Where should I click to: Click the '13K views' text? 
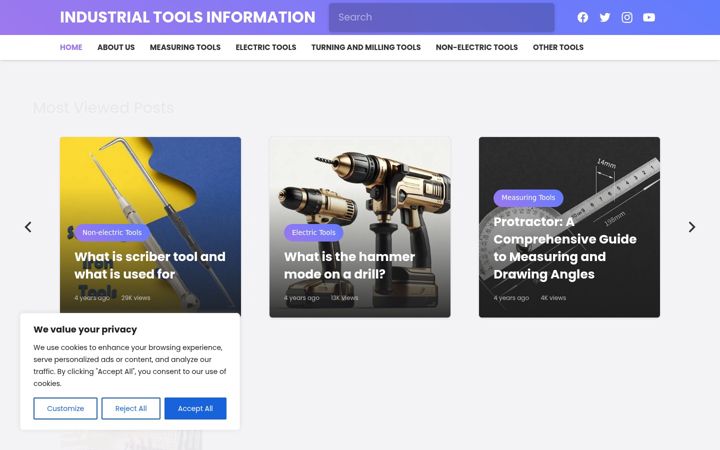(344, 298)
